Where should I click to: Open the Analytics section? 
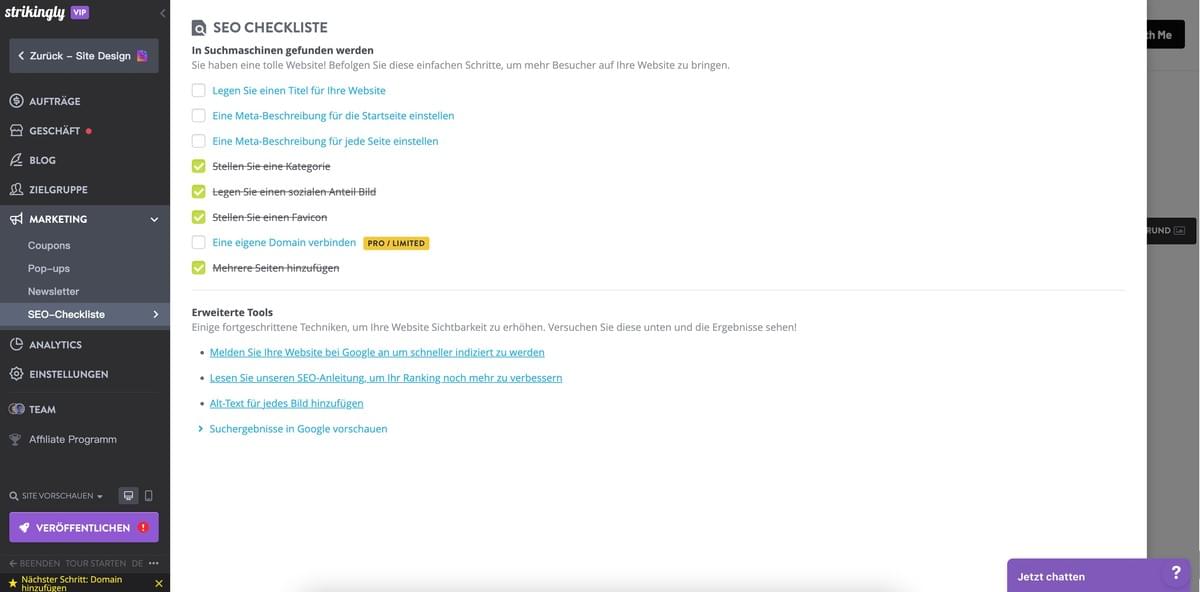[x=55, y=345]
